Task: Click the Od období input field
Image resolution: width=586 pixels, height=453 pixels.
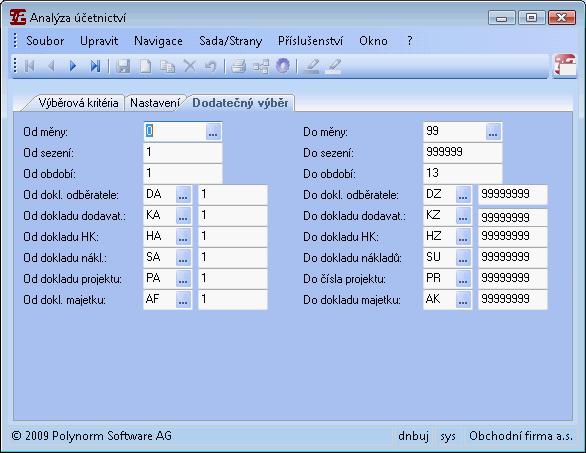Action: pos(183,173)
